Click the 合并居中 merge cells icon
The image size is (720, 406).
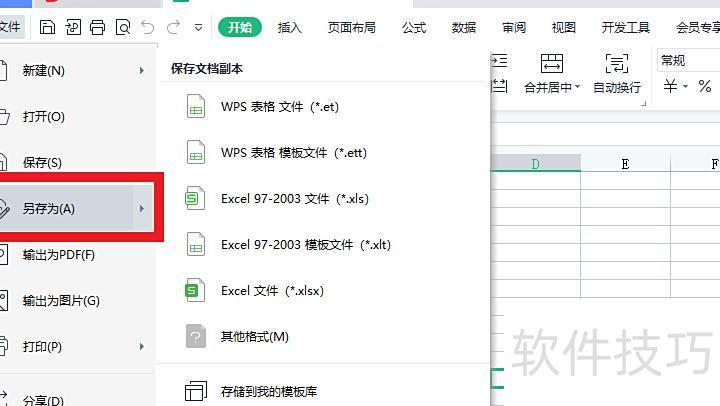point(551,64)
